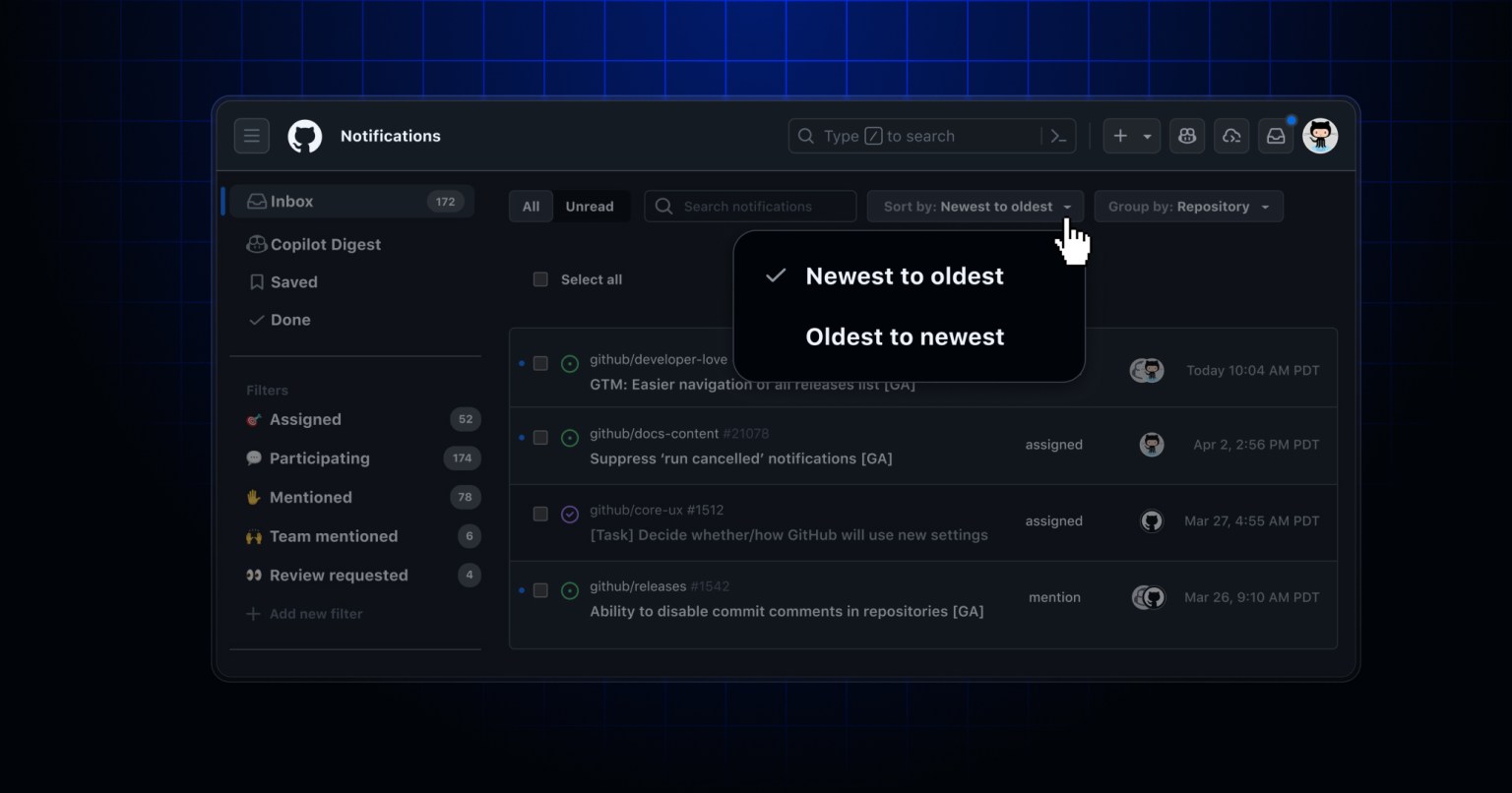Click the Saved bookmark icon in sidebar
1512x793 pixels.
pos(255,282)
